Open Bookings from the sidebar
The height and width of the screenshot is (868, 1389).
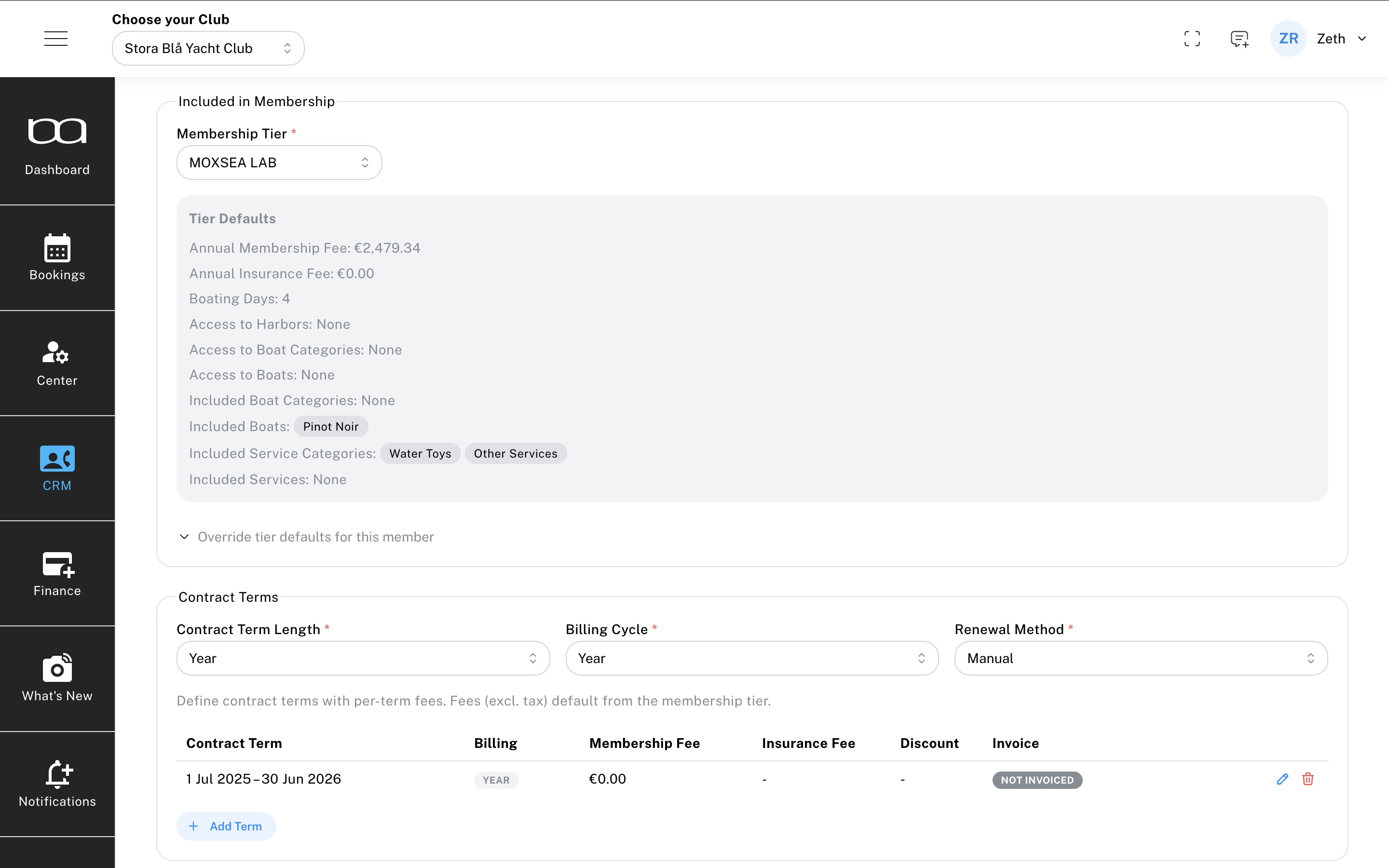pos(57,258)
